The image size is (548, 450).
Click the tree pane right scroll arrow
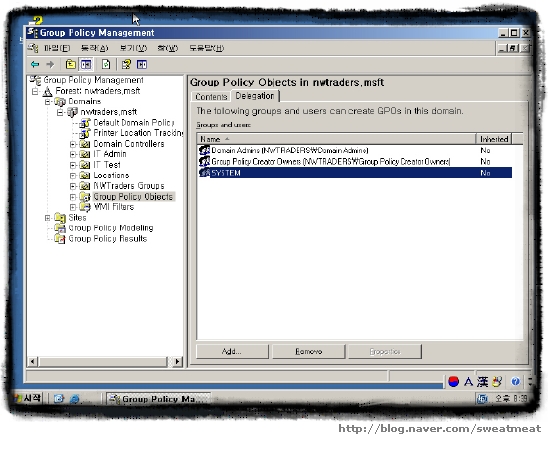[178, 361]
